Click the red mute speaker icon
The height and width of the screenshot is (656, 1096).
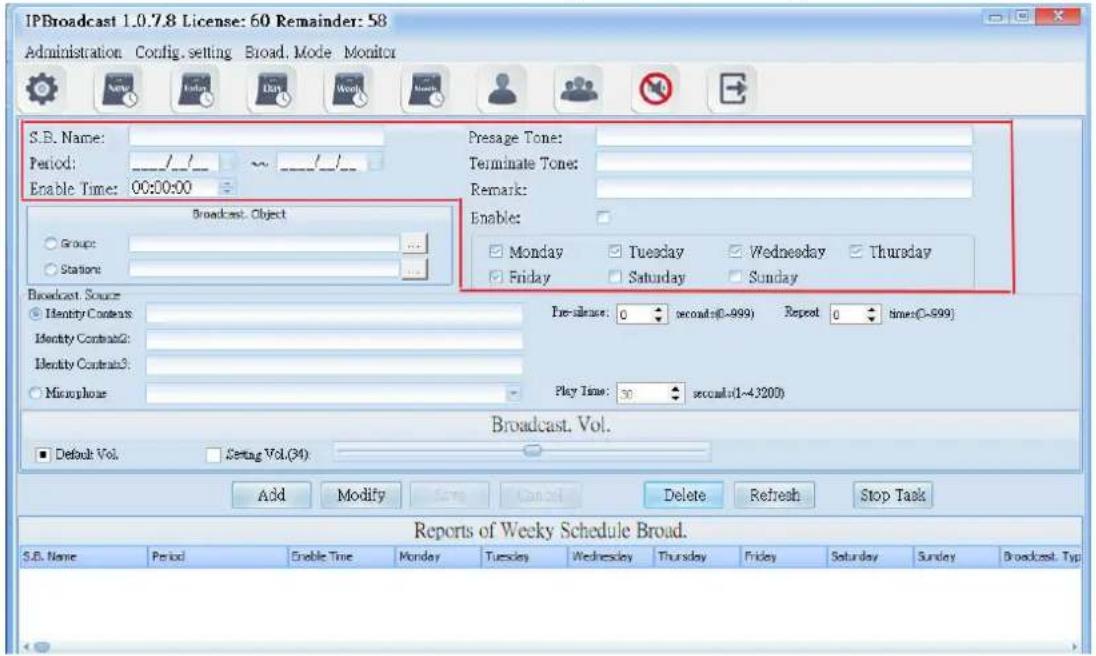tap(656, 89)
